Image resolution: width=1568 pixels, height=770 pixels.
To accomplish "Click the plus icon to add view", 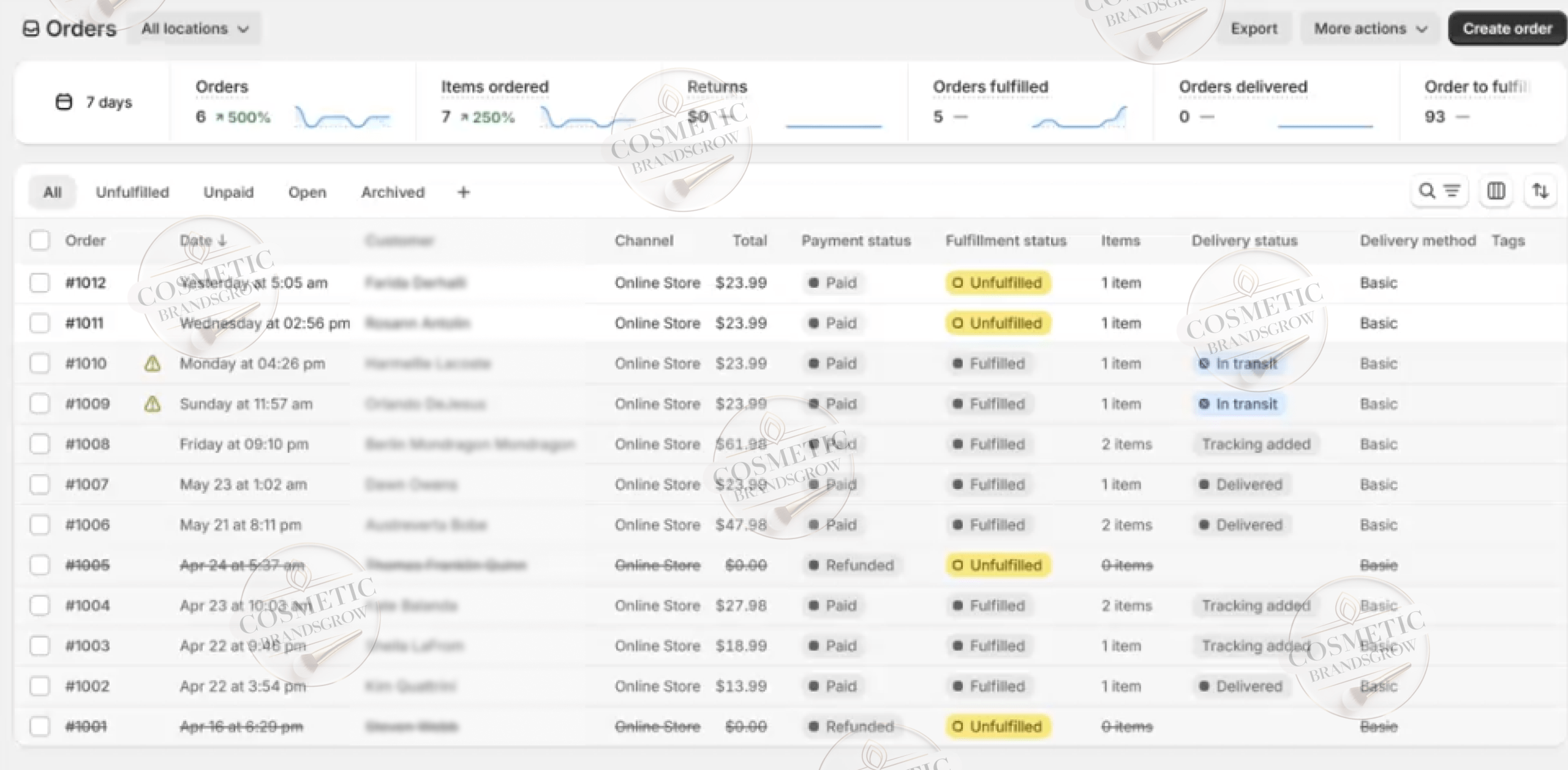I will [464, 192].
